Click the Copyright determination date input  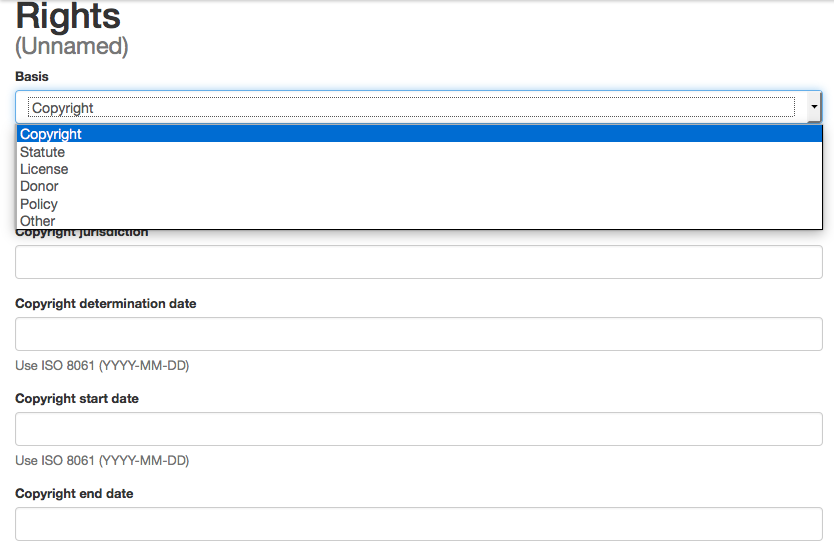click(418, 334)
